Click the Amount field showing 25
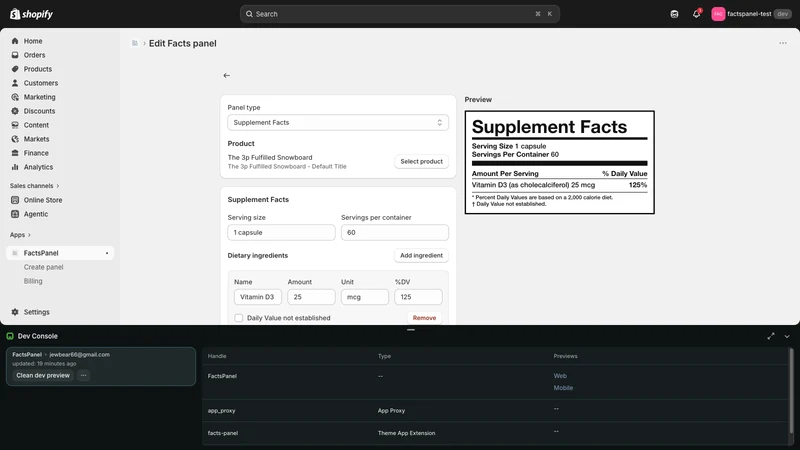This screenshot has width=800, height=450. 311,297
